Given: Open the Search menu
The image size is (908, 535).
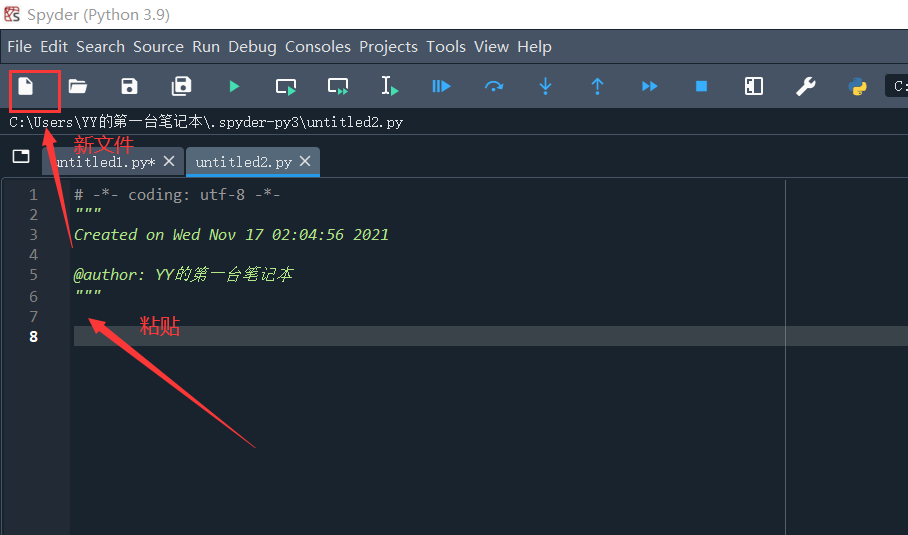Looking at the screenshot, I should point(100,46).
